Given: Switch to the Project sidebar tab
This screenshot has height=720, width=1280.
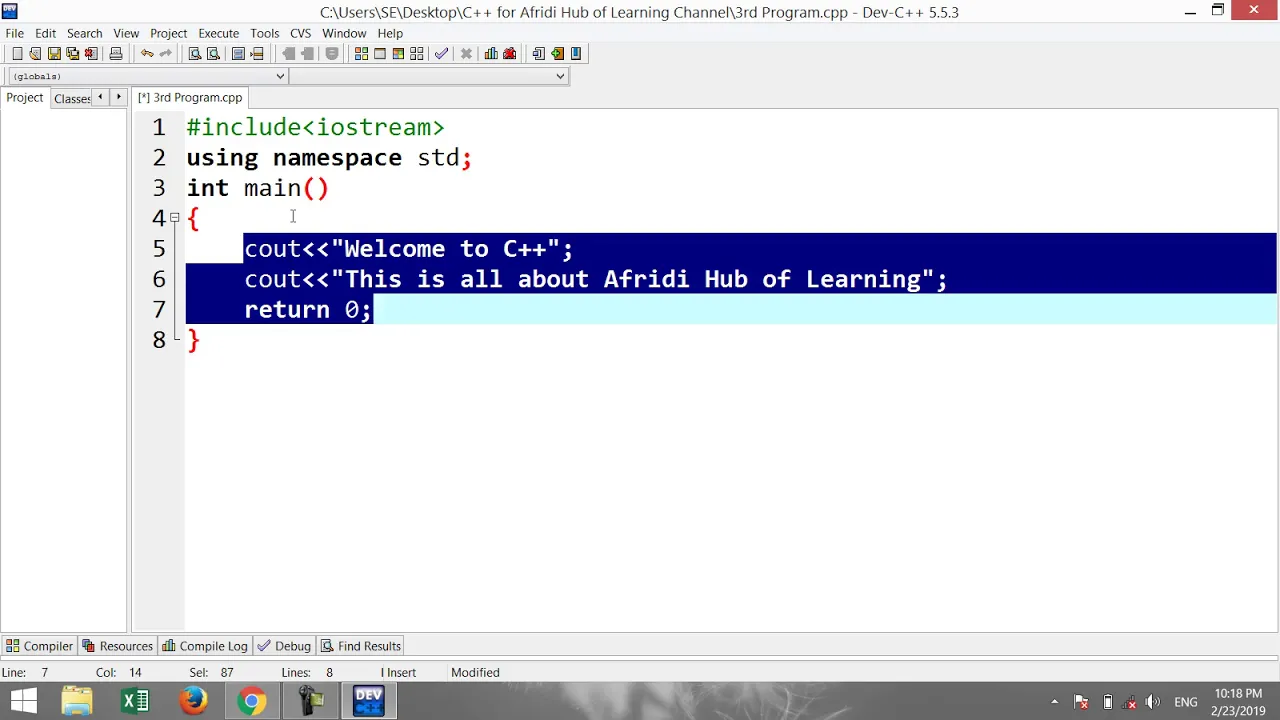Looking at the screenshot, I should click(x=25, y=97).
